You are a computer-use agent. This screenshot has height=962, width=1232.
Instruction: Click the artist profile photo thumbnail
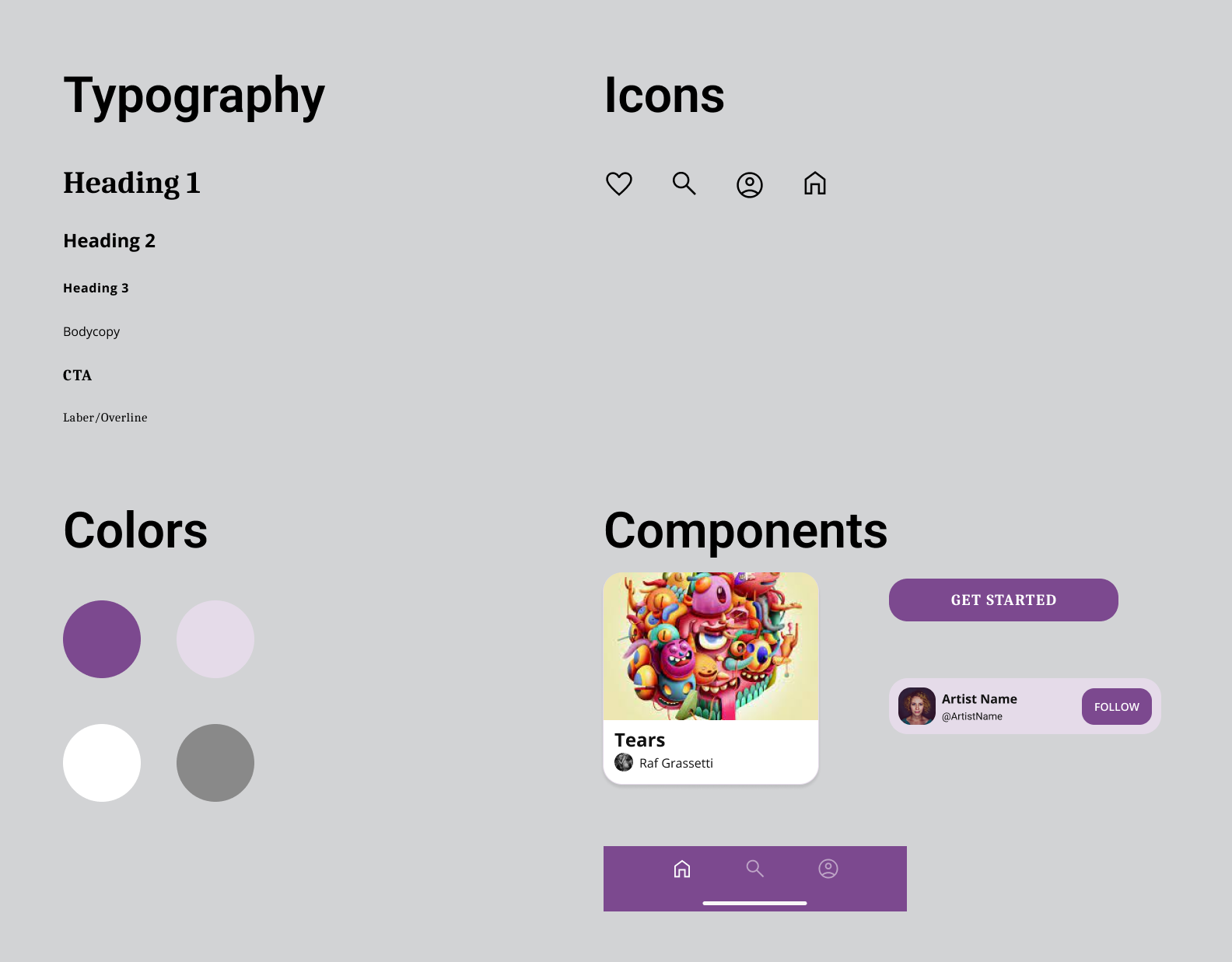(x=917, y=706)
